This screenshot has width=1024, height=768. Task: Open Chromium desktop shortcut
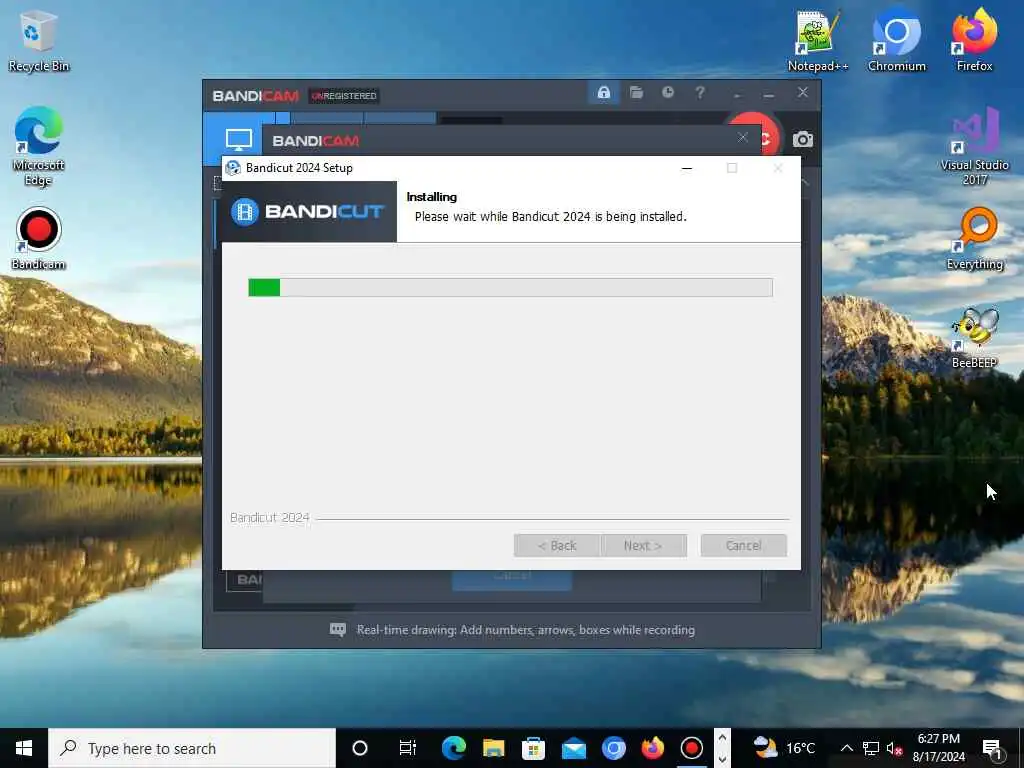(x=897, y=41)
